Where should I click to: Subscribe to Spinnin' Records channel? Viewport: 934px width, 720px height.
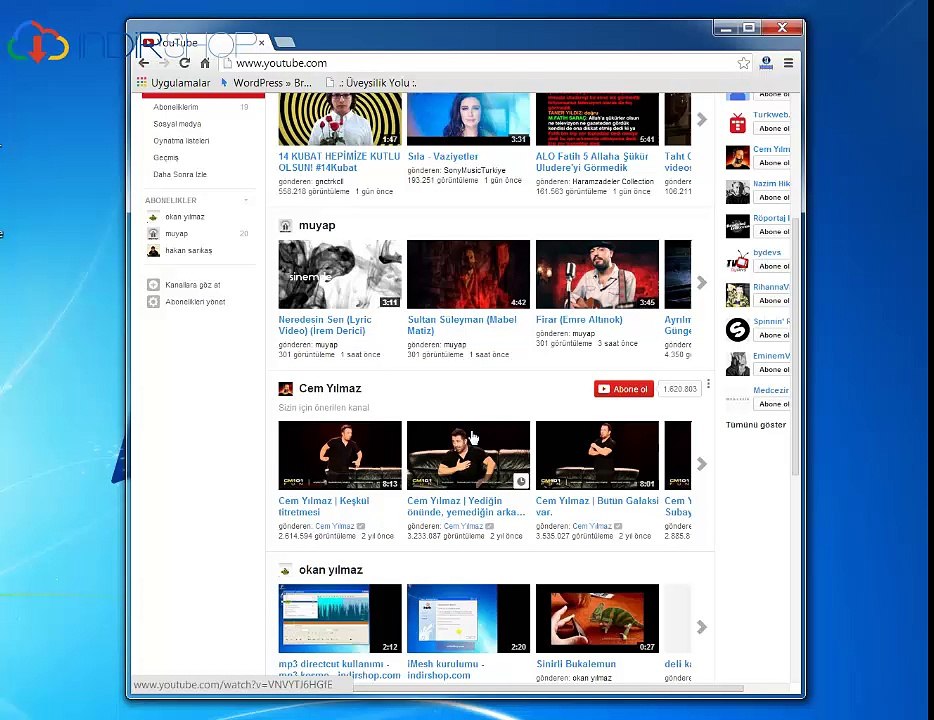[772, 335]
